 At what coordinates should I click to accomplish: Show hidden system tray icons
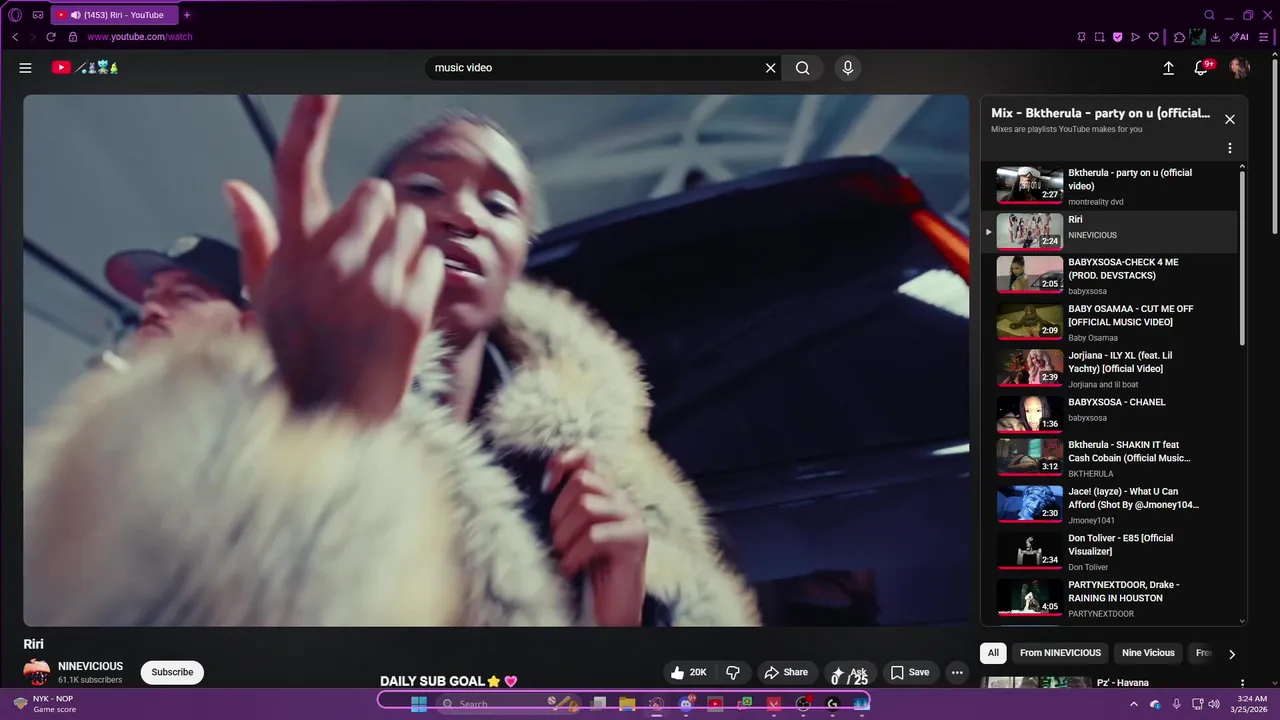coord(1133,704)
